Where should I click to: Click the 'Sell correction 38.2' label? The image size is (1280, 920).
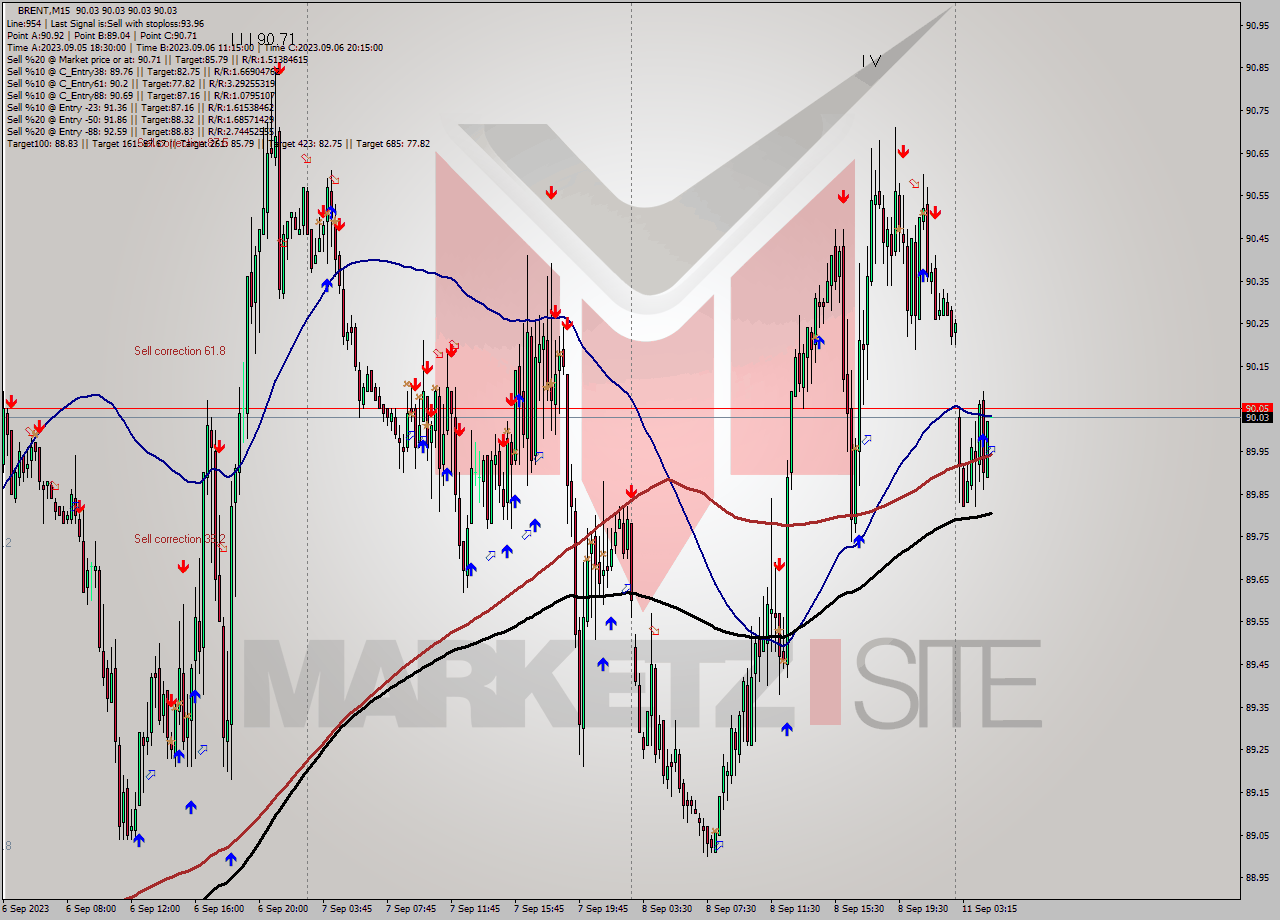point(180,539)
